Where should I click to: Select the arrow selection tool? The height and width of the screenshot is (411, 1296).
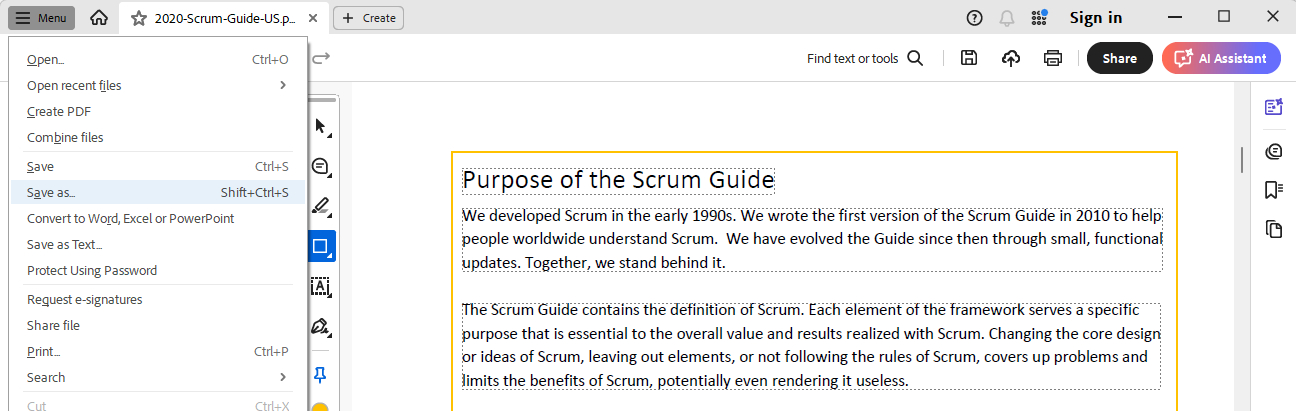(321, 127)
